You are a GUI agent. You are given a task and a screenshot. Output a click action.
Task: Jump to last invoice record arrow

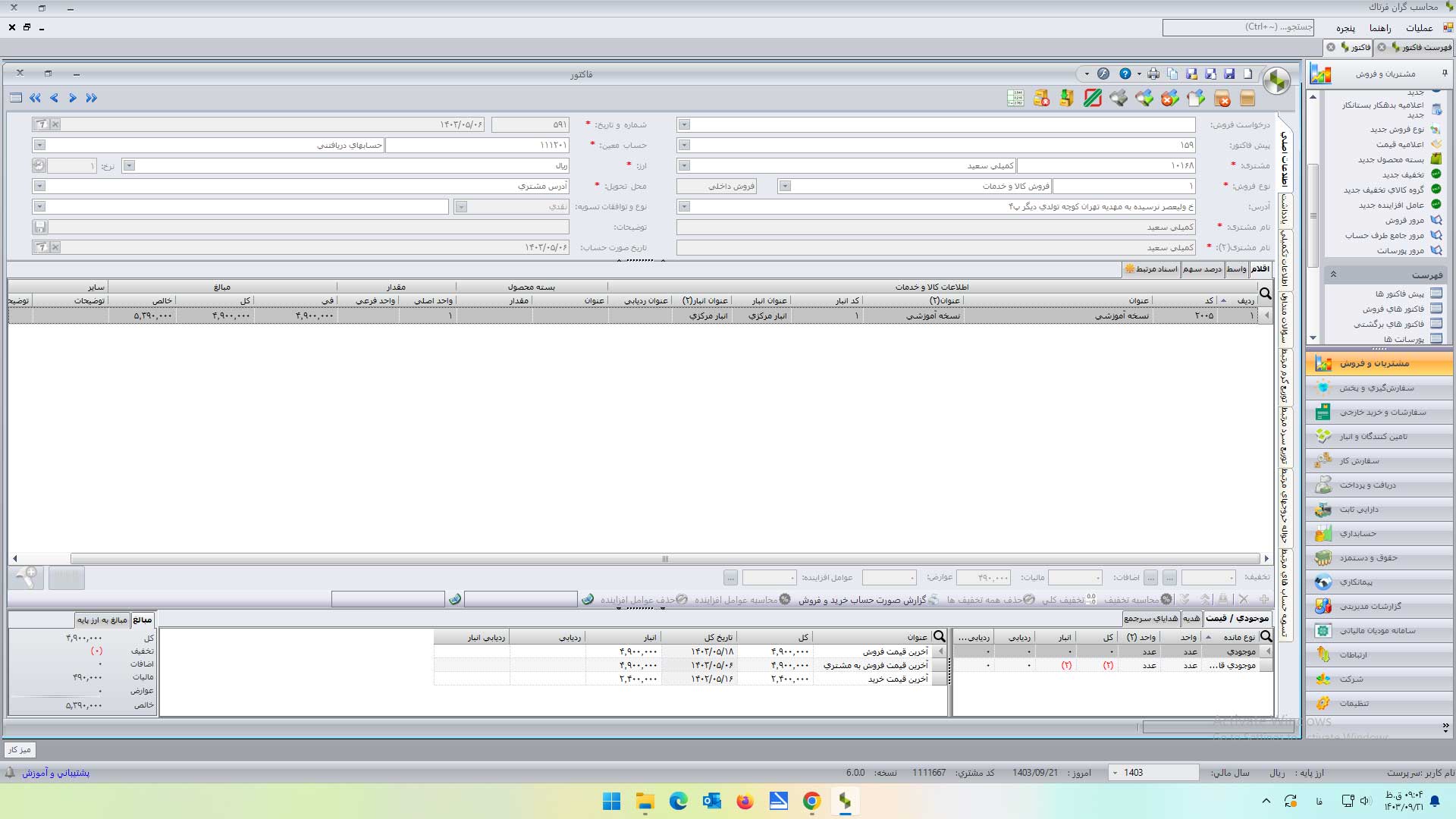(92, 98)
